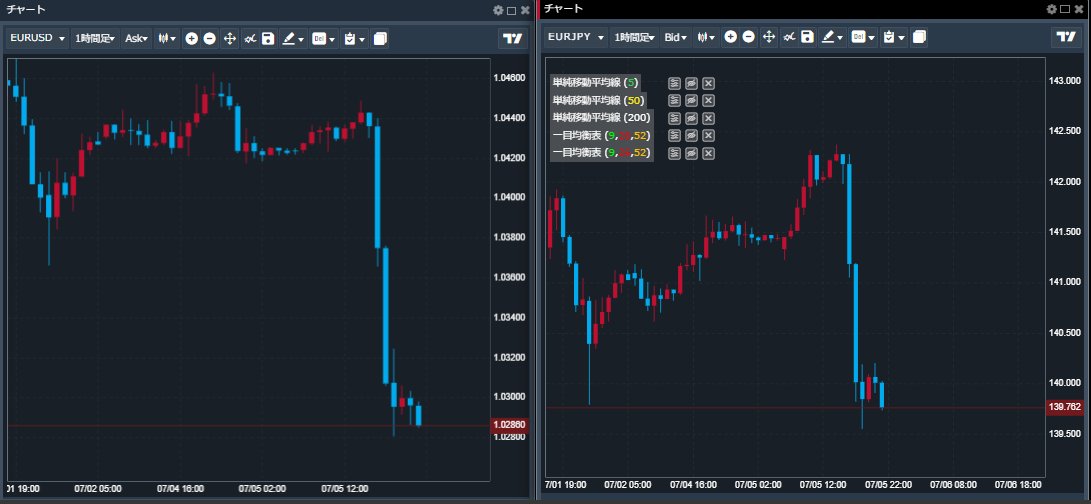Open settings for 単純移動平均線 (5) indicator

pos(674,83)
